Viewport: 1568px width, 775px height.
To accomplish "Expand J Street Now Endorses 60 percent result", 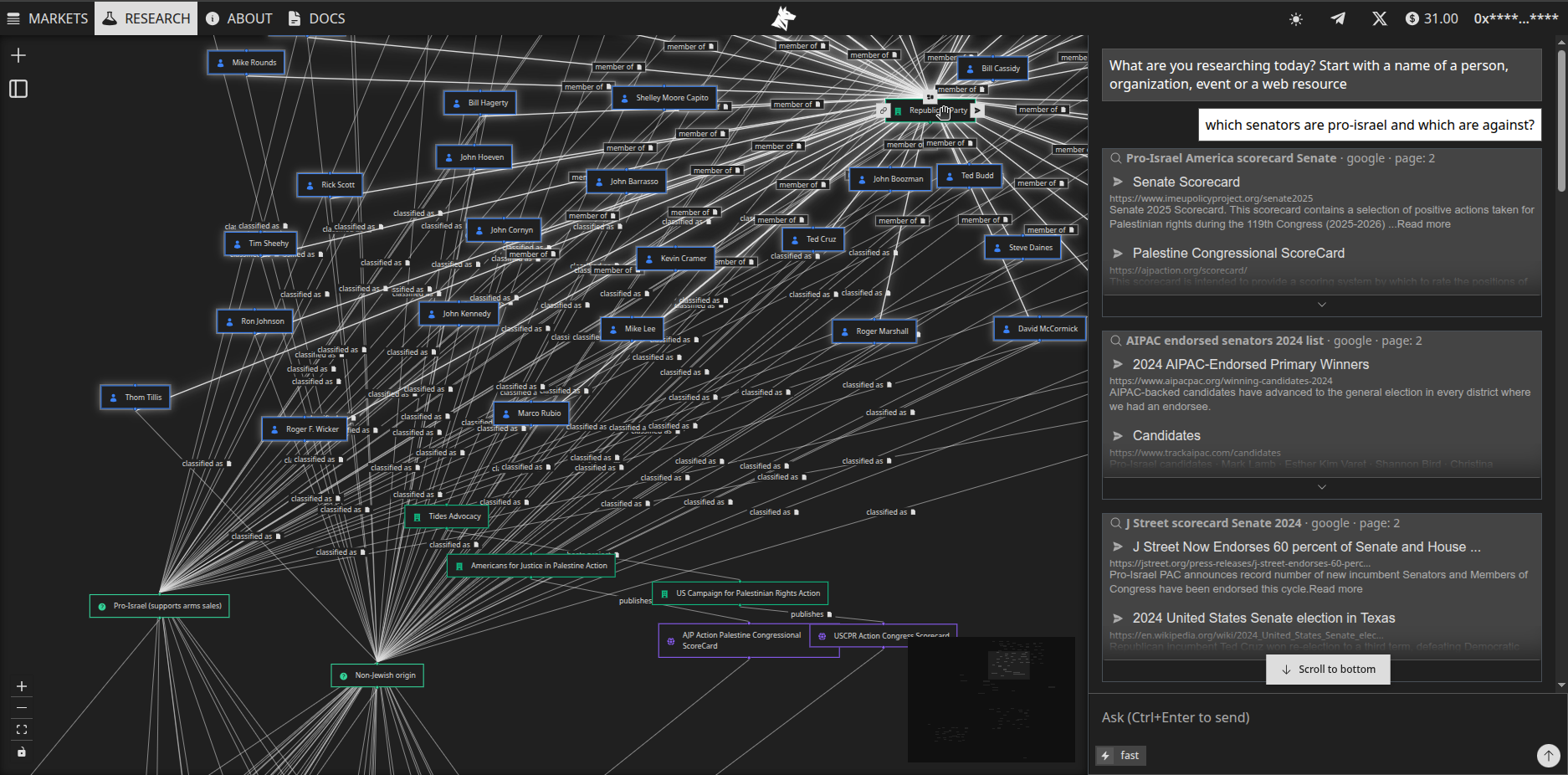I will pyautogui.click(x=1118, y=547).
